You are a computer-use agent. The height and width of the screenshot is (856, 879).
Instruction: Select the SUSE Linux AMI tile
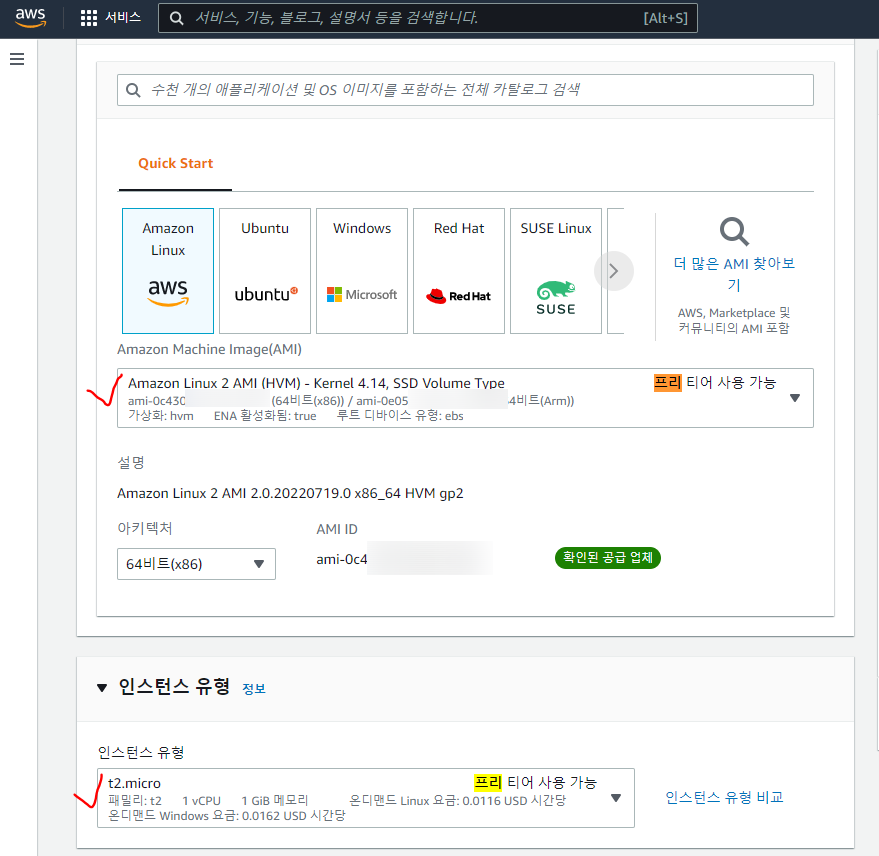tap(556, 271)
